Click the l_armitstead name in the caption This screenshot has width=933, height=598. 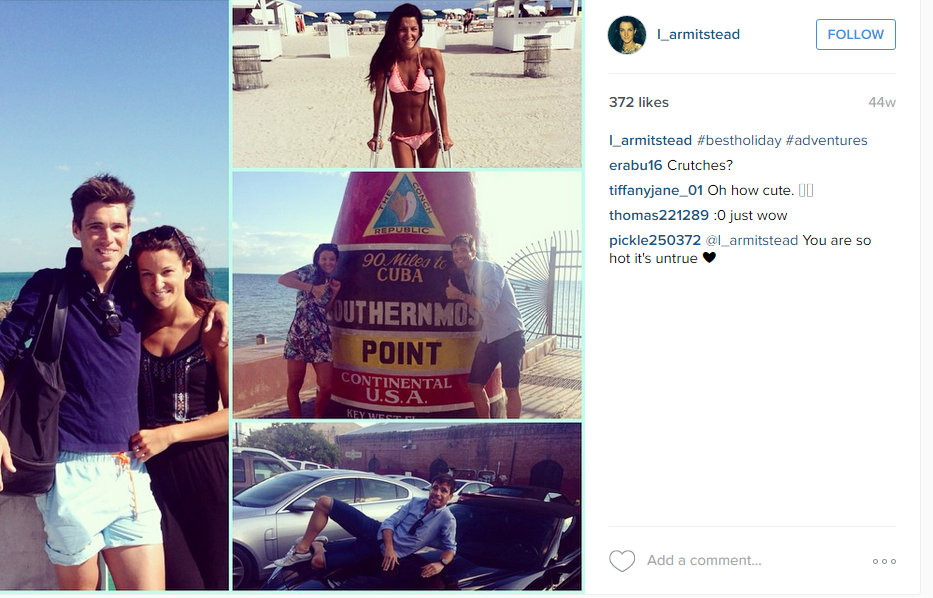(x=650, y=140)
